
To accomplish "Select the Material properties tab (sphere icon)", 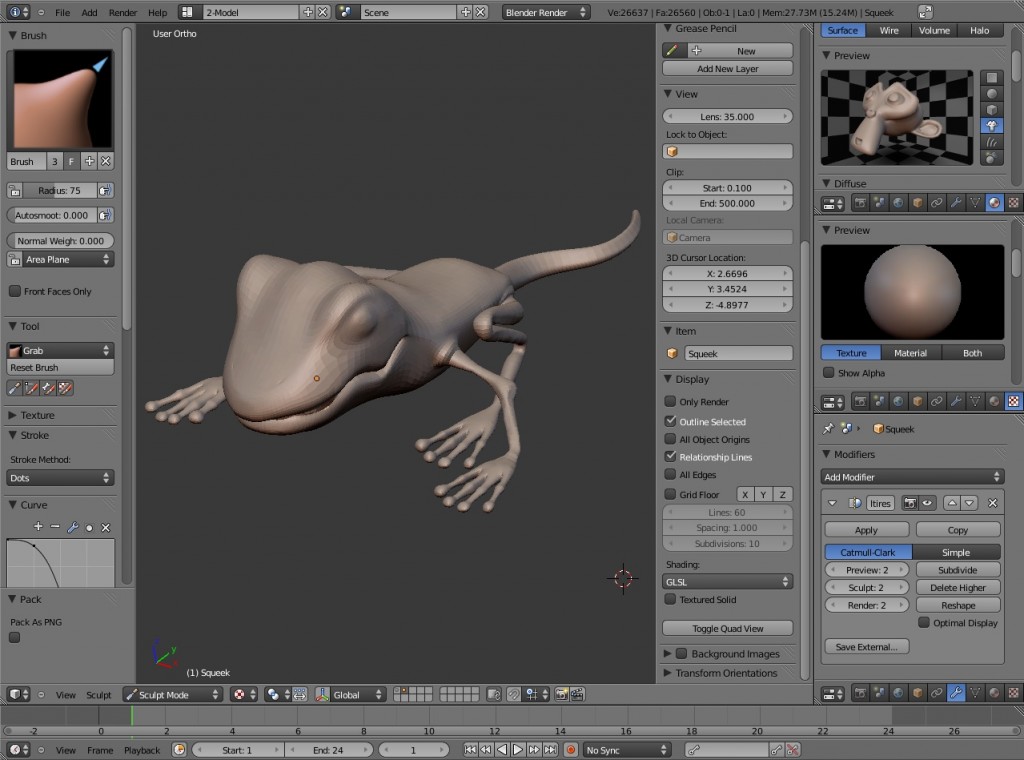I will pos(993,402).
